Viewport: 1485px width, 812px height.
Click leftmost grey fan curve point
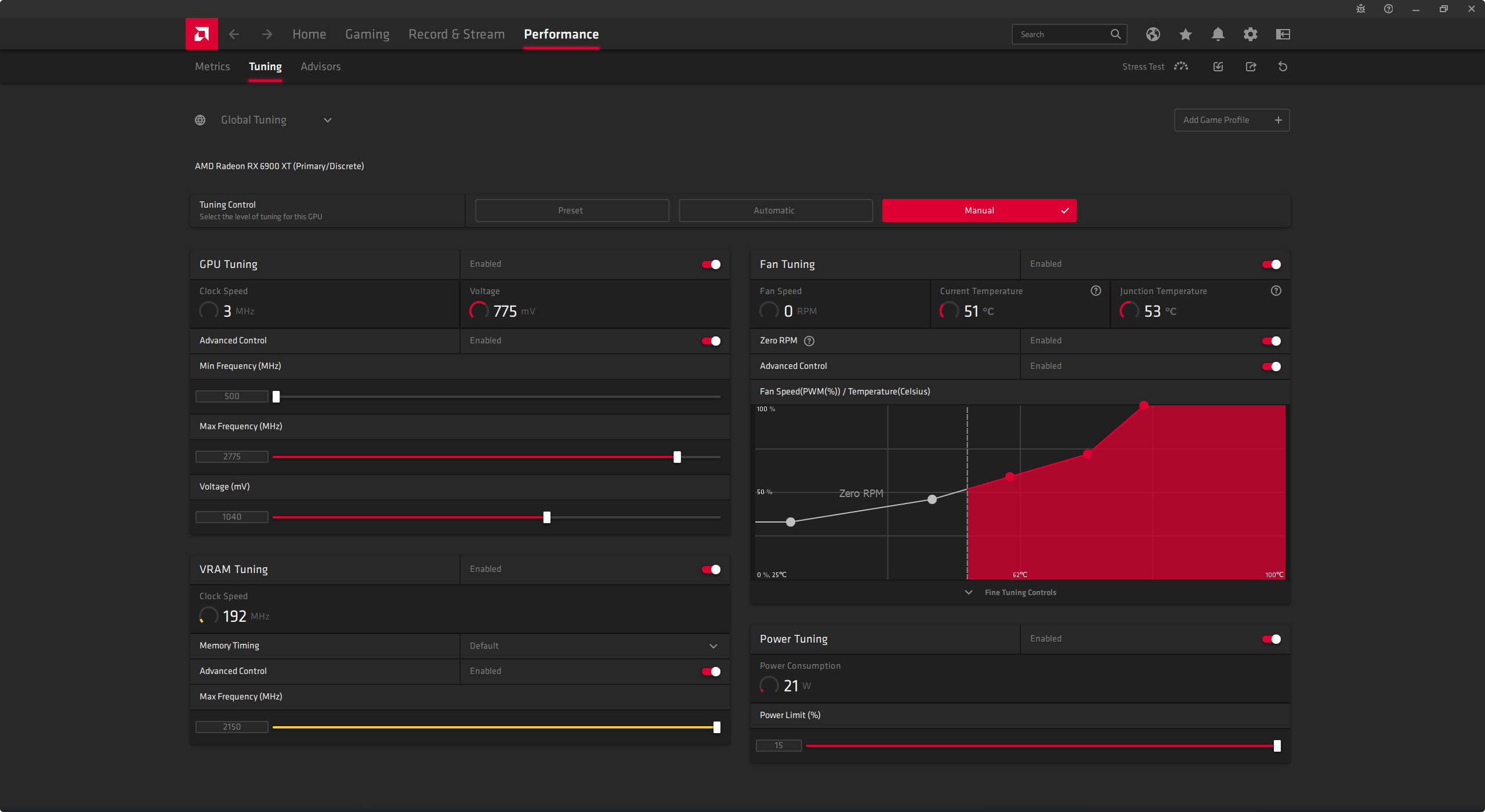tap(791, 522)
